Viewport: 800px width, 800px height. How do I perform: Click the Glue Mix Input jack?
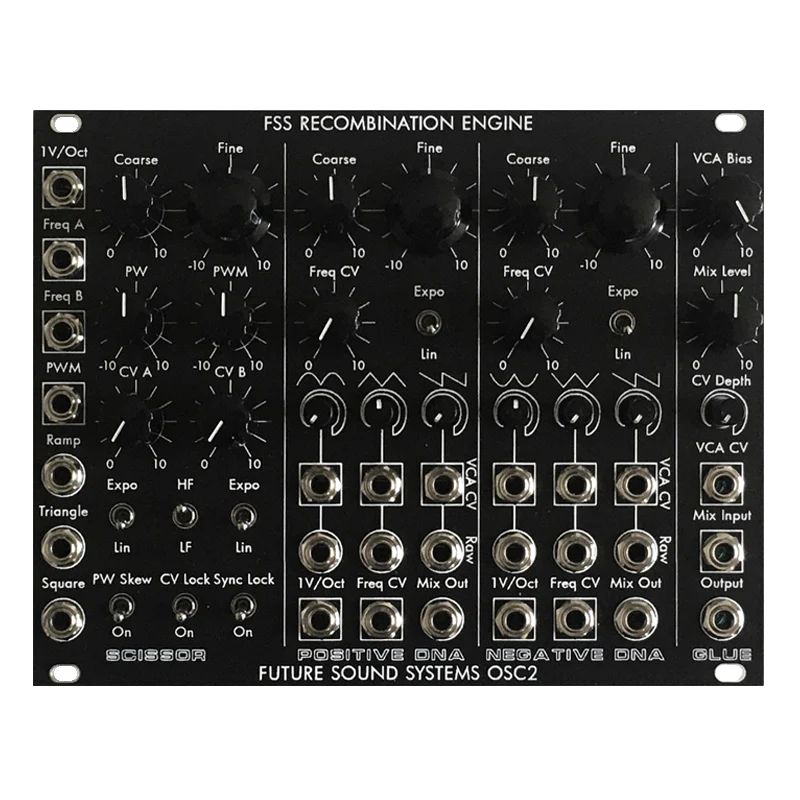(x=721, y=552)
